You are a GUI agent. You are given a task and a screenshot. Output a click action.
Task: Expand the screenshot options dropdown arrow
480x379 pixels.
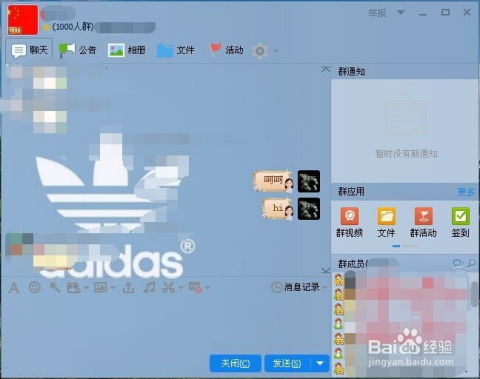point(180,287)
